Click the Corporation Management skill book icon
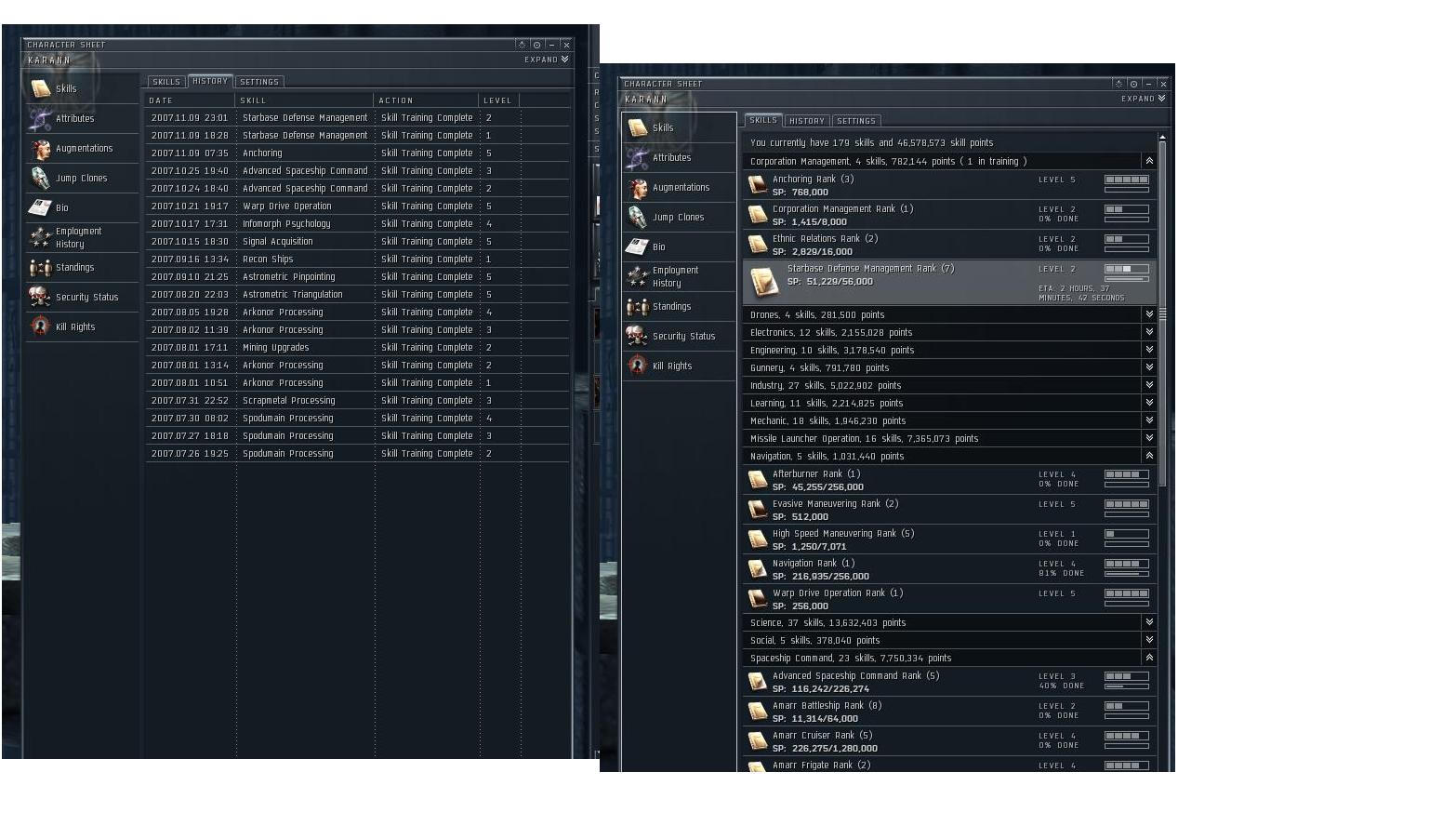This screenshot has height=839, width=1456. (758, 215)
